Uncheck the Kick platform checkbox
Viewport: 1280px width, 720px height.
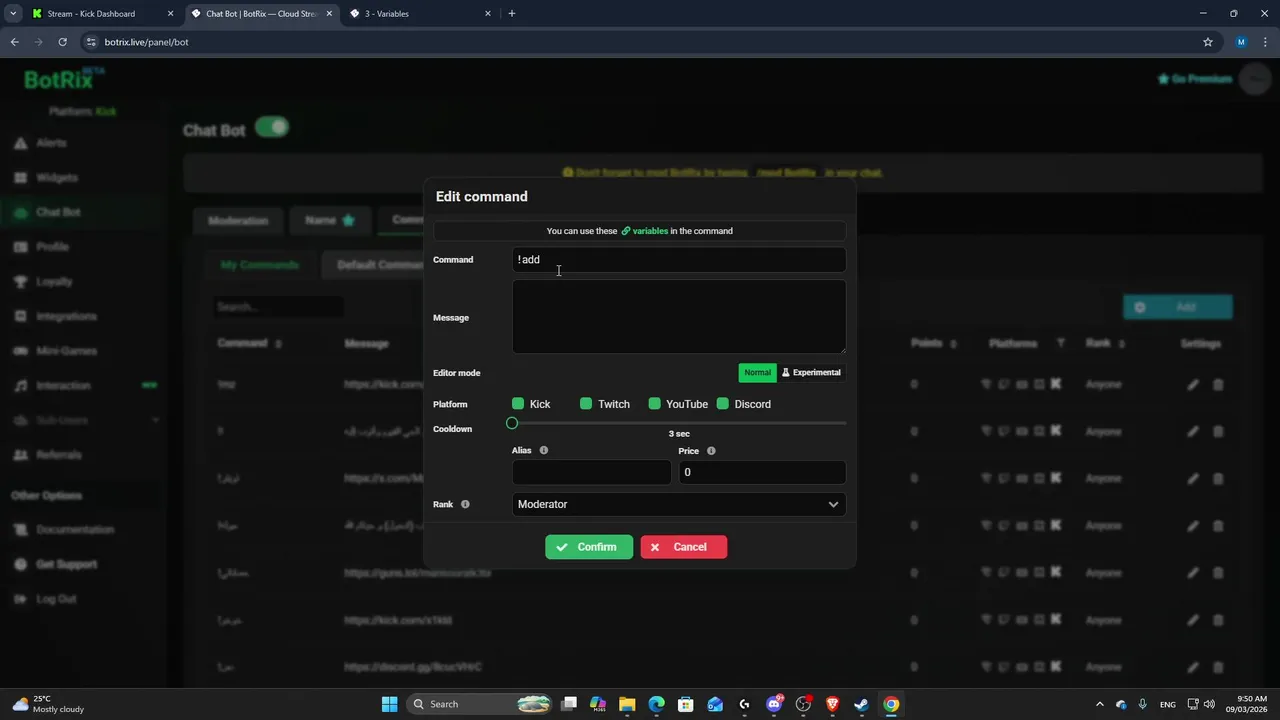(x=518, y=404)
